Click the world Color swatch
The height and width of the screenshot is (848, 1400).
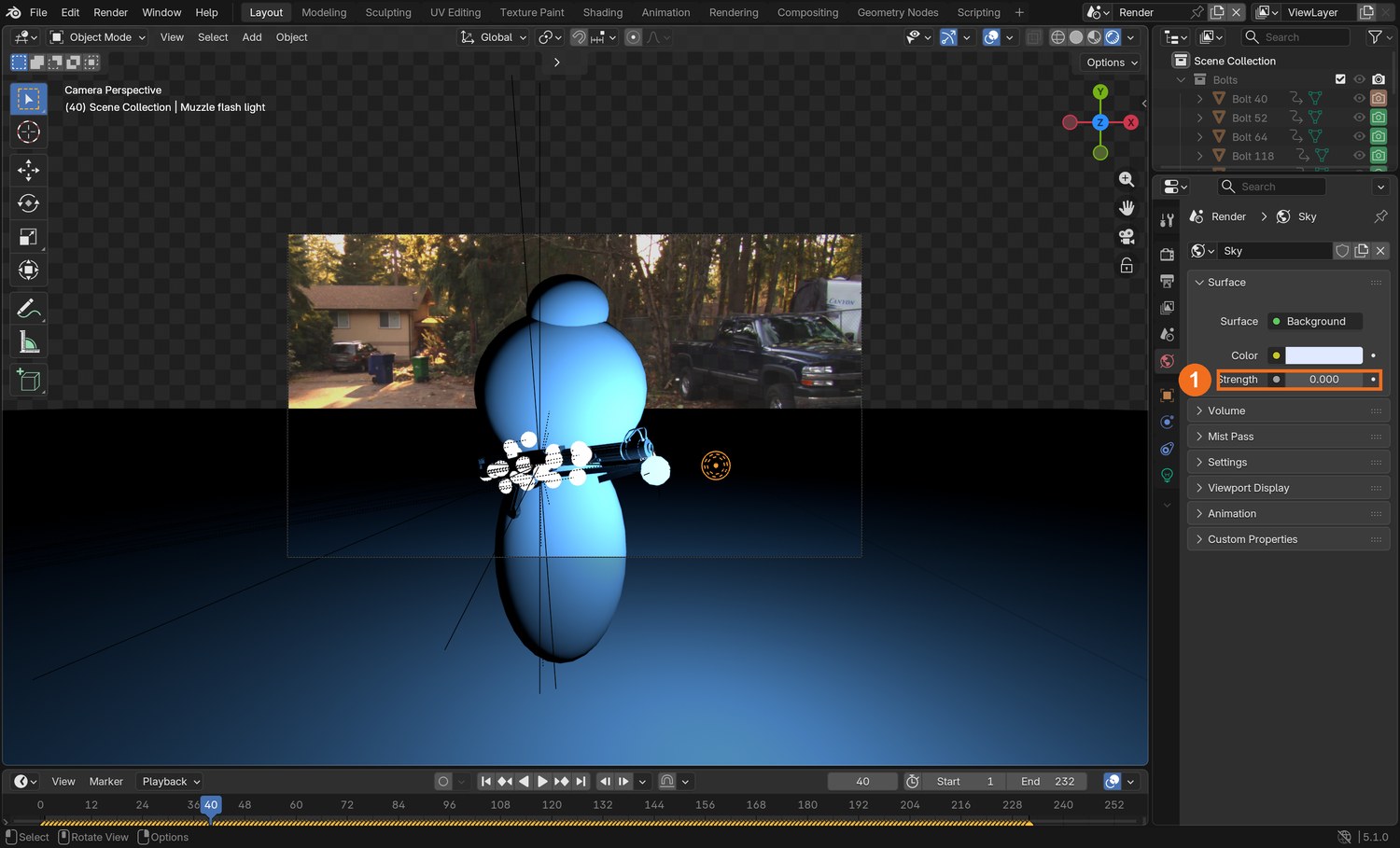pos(1323,355)
